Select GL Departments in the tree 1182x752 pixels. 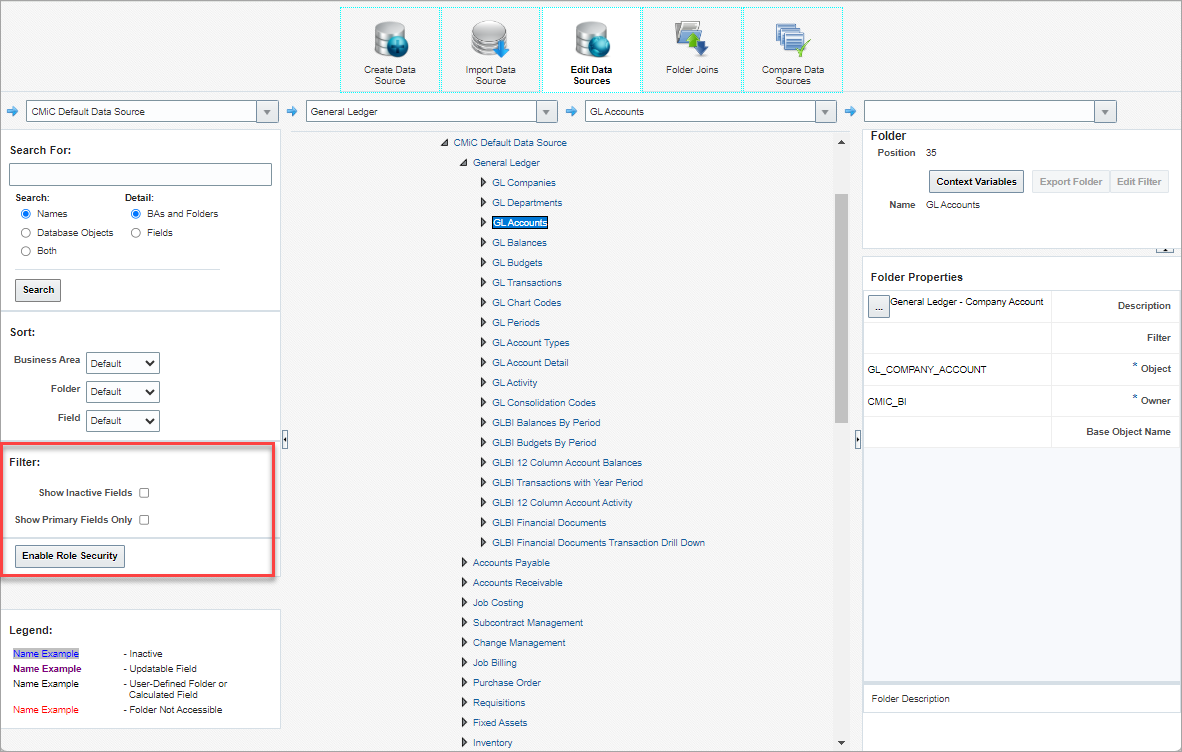pos(527,203)
